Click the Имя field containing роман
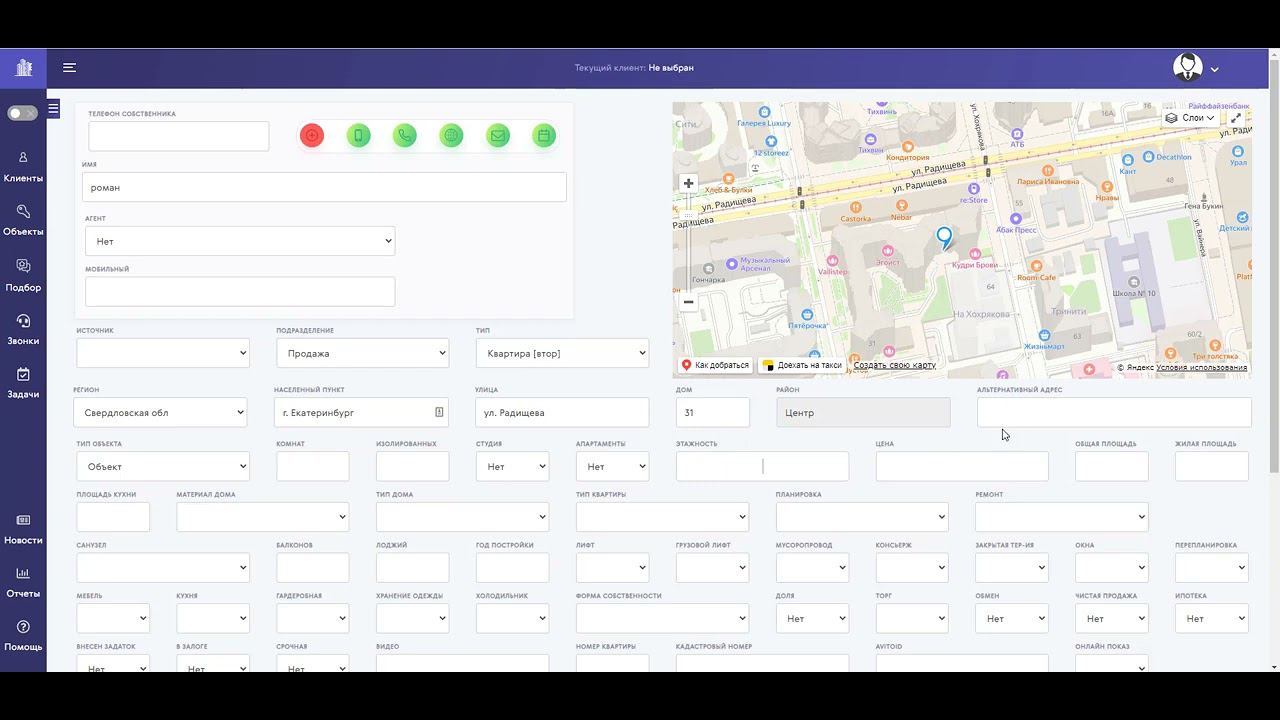Screen dimensions: 1280x720 coord(324,187)
